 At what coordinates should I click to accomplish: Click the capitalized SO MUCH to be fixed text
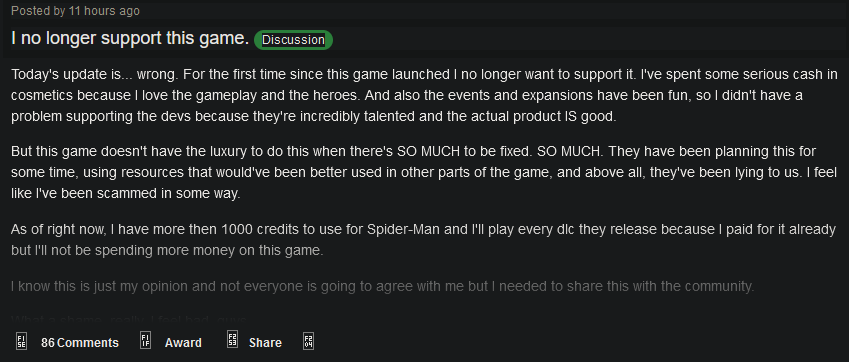(x=463, y=152)
